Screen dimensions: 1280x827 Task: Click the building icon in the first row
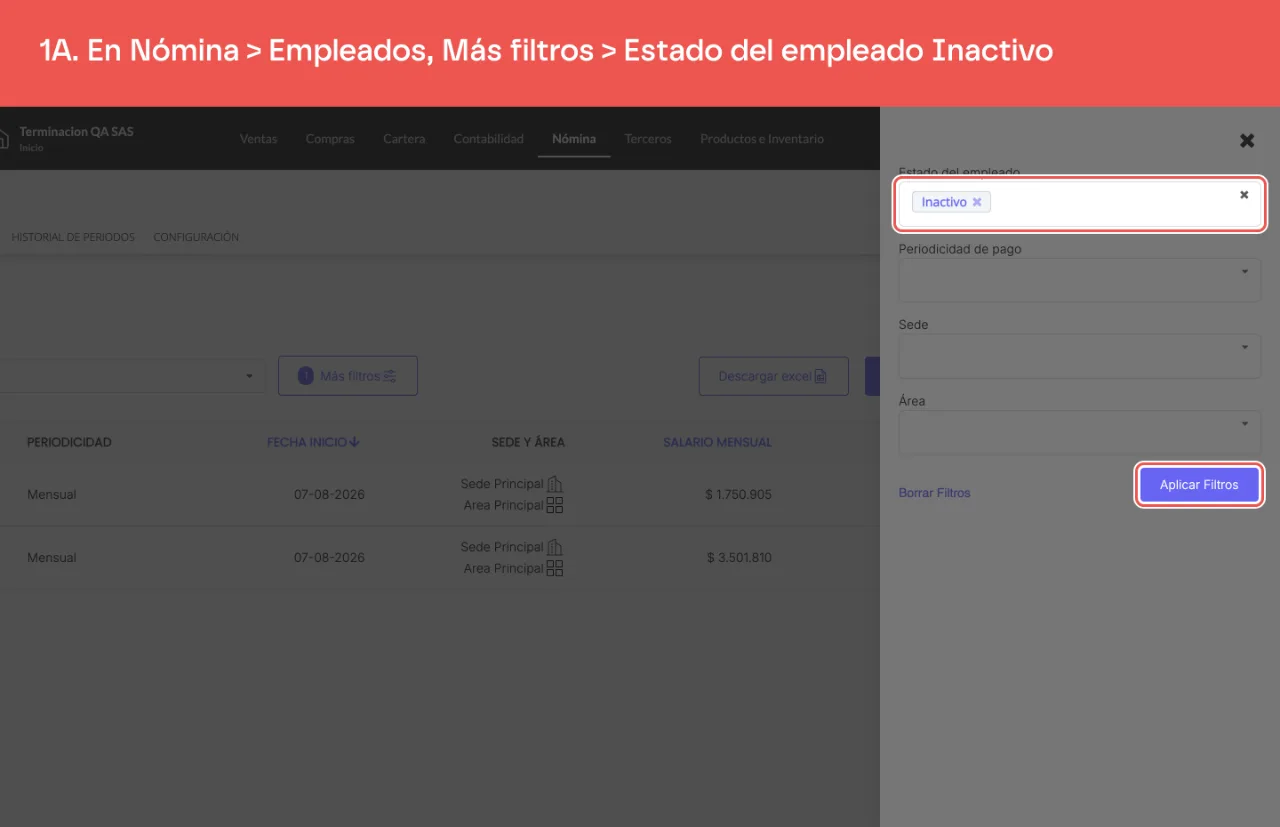[555, 484]
